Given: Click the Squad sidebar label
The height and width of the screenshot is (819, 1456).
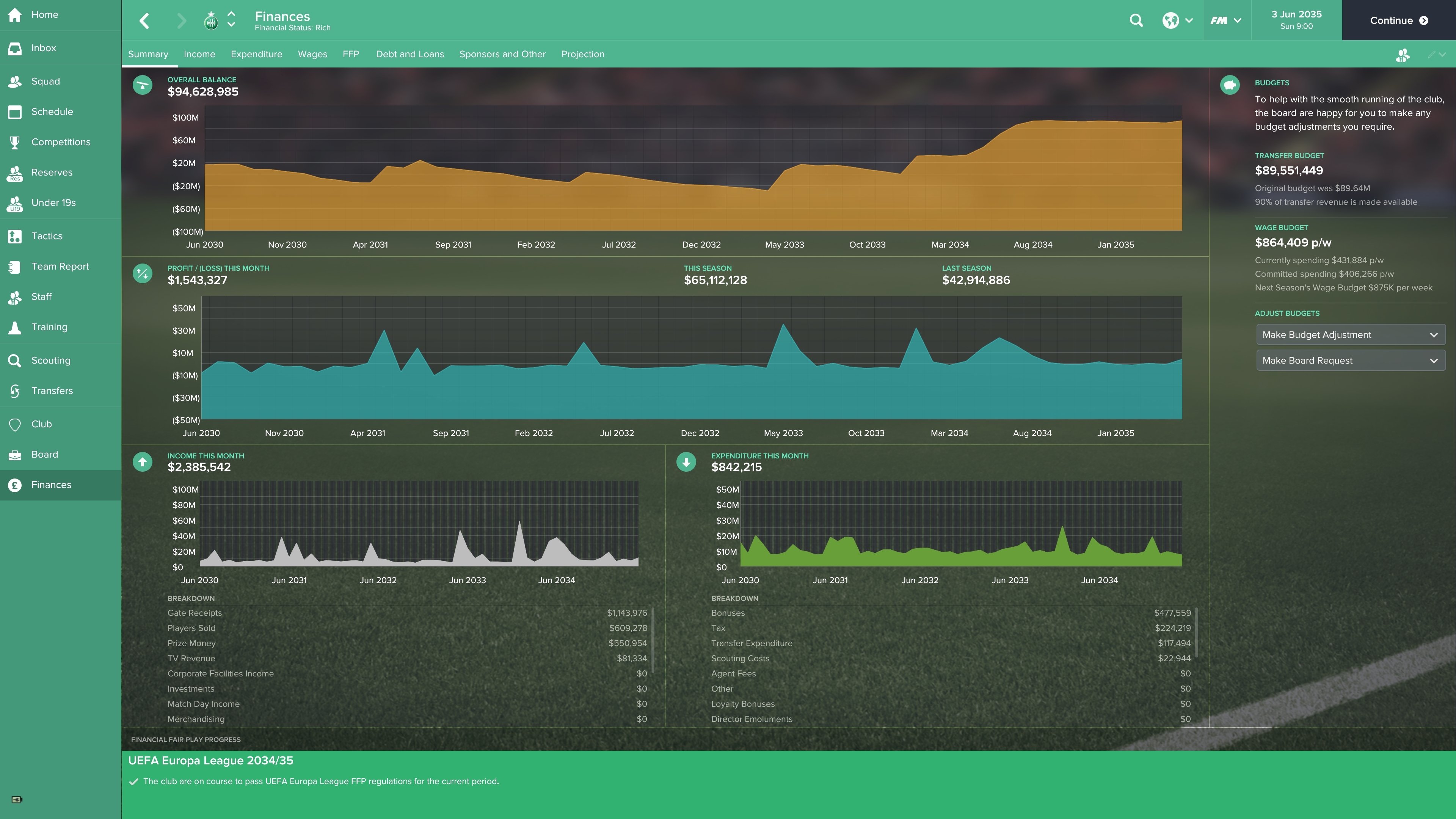Looking at the screenshot, I should click(45, 82).
